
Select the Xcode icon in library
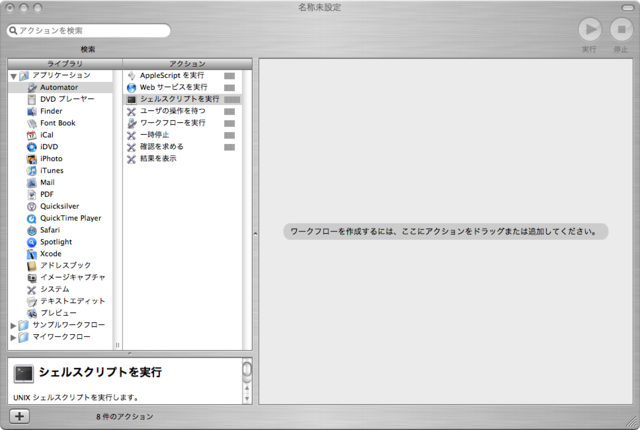point(32,254)
